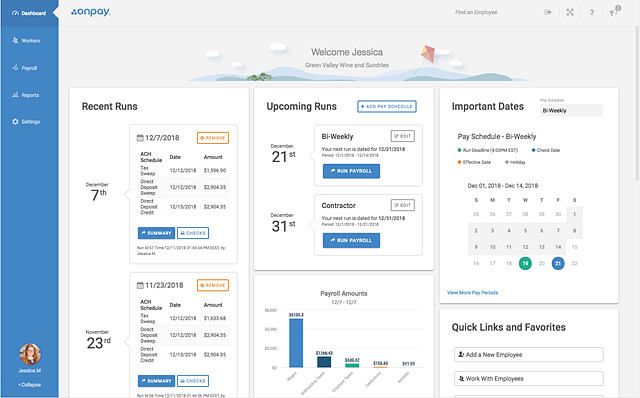
Task: Remove the 11/23/2018 payroll run
Action: click(213, 285)
